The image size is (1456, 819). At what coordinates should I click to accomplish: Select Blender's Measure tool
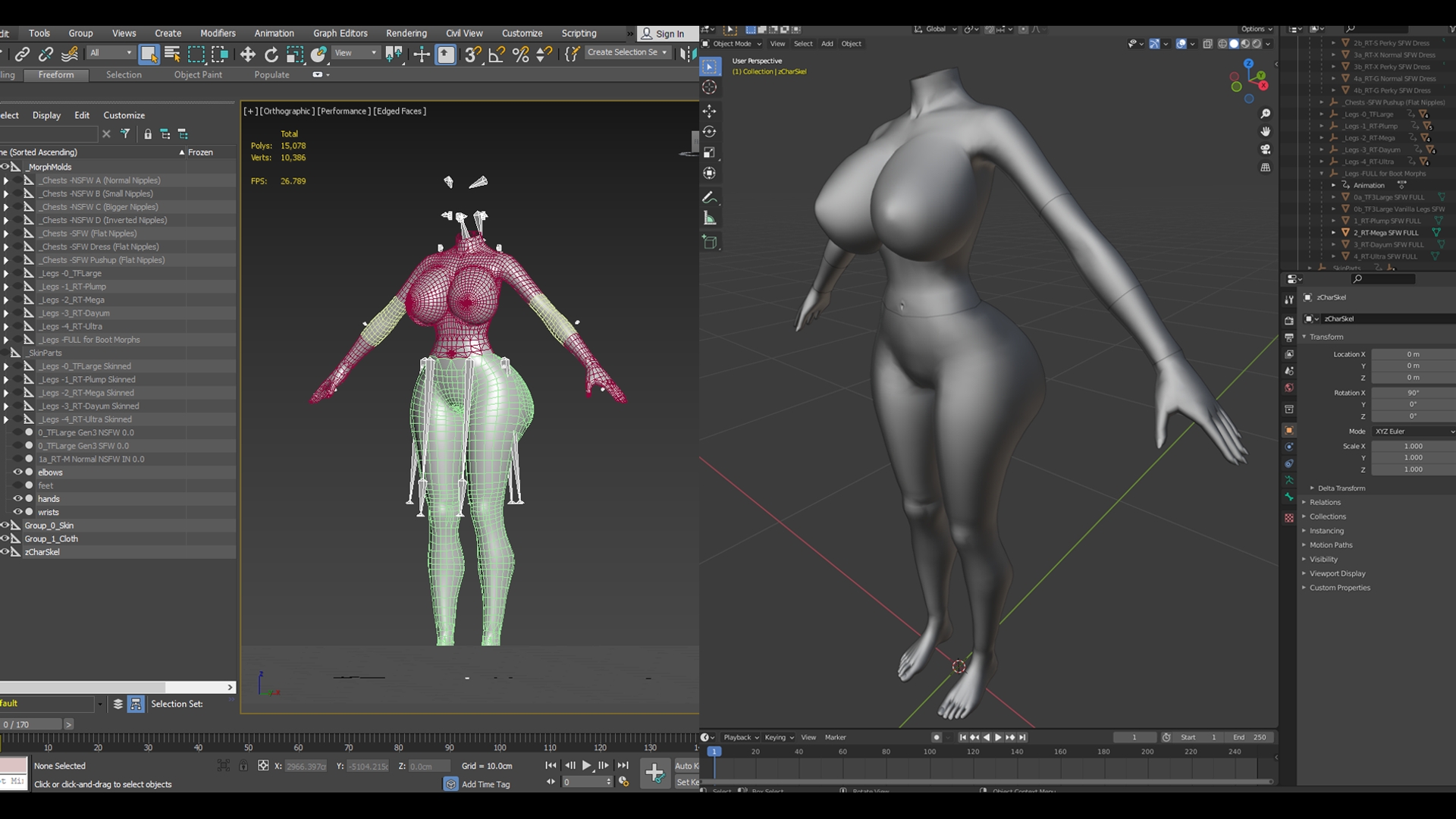[710, 218]
